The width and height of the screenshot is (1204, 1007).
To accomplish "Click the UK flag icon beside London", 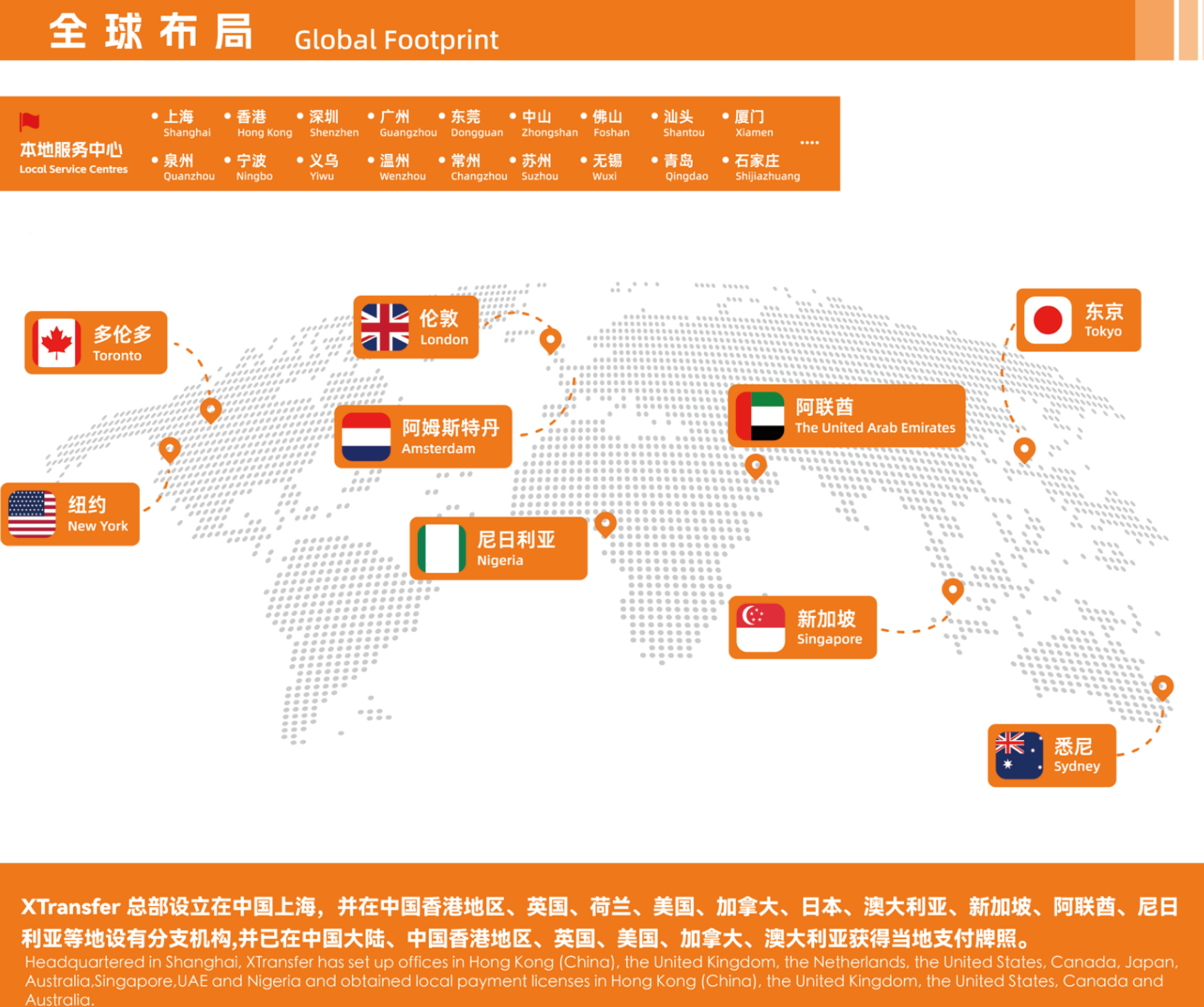I will (x=385, y=328).
